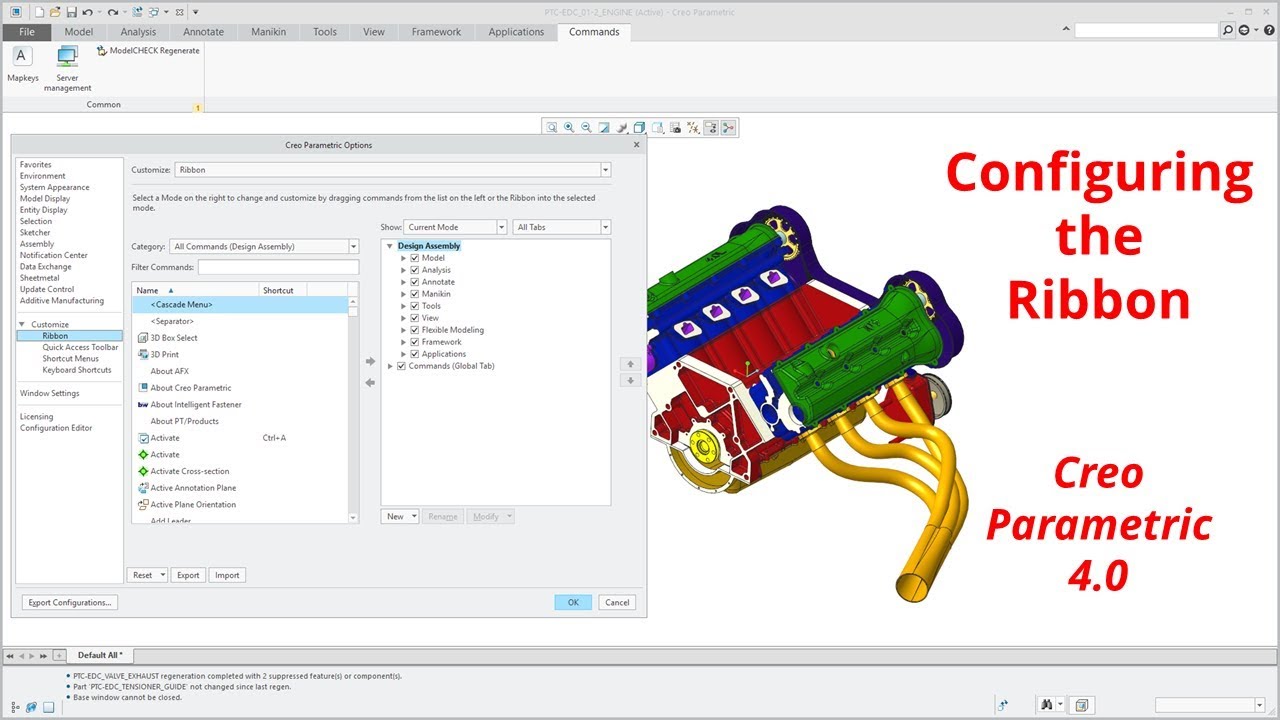Click the Export button
The width and height of the screenshot is (1280, 720).
coord(187,575)
